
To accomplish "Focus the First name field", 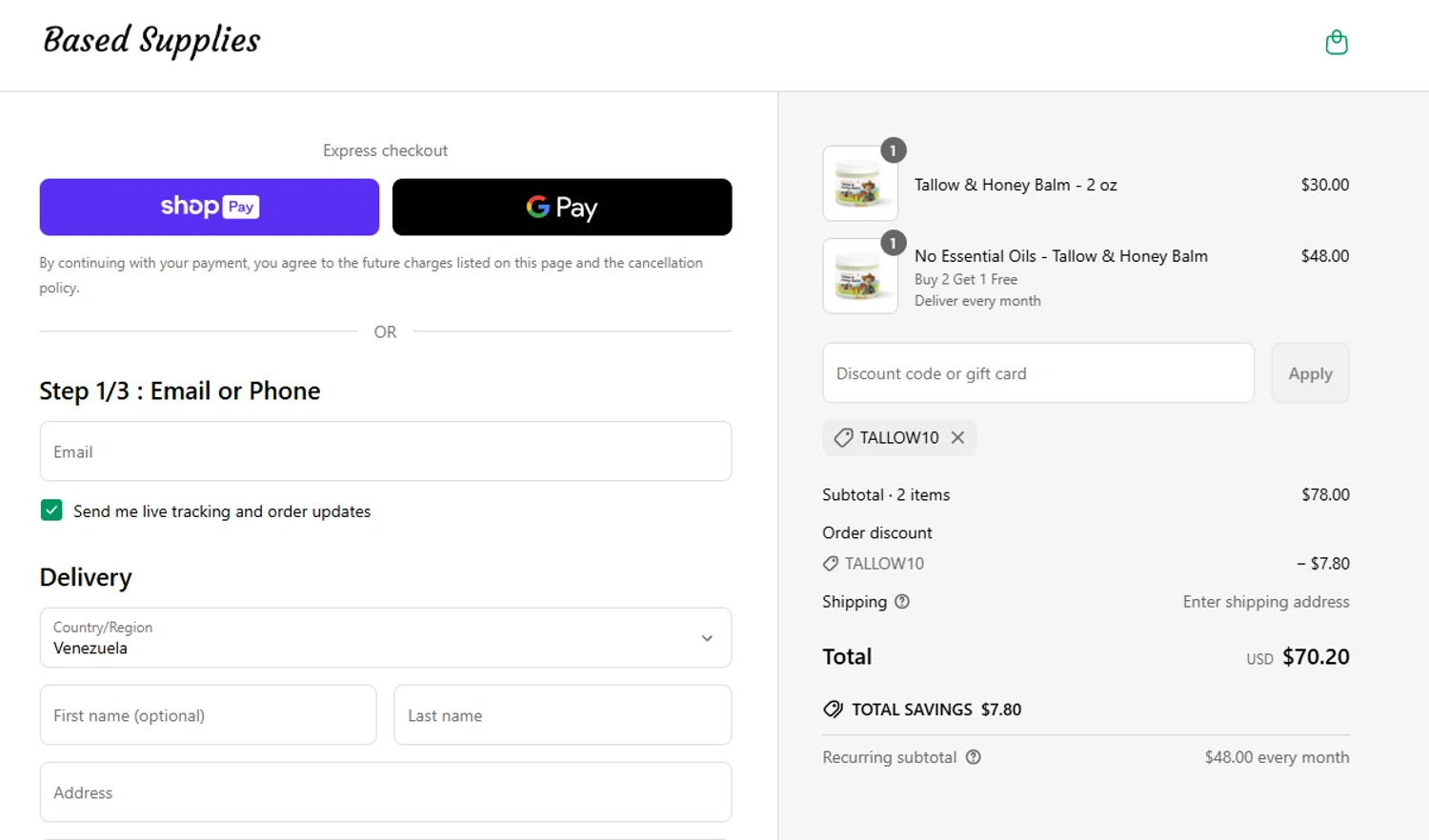I will 208,715.
